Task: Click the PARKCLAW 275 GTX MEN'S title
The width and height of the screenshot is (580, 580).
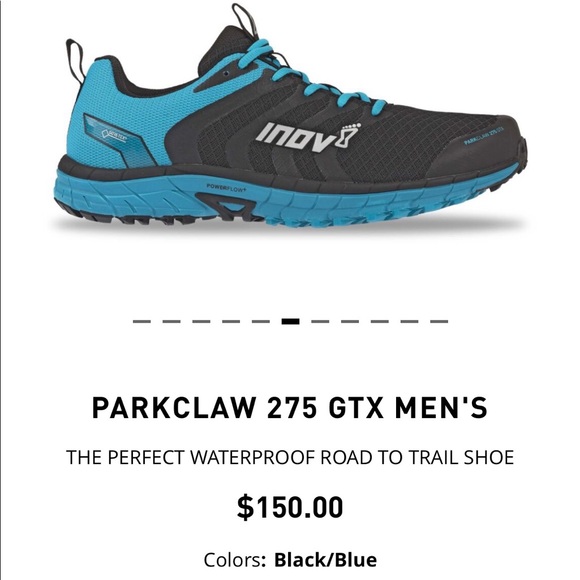Action: pyautogui.click(x=290, y=408)
